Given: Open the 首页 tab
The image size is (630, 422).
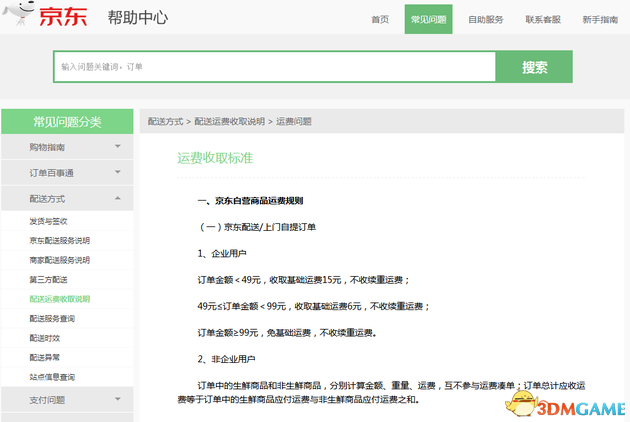Looking at the screenshot, I should [x=380, y=19].
